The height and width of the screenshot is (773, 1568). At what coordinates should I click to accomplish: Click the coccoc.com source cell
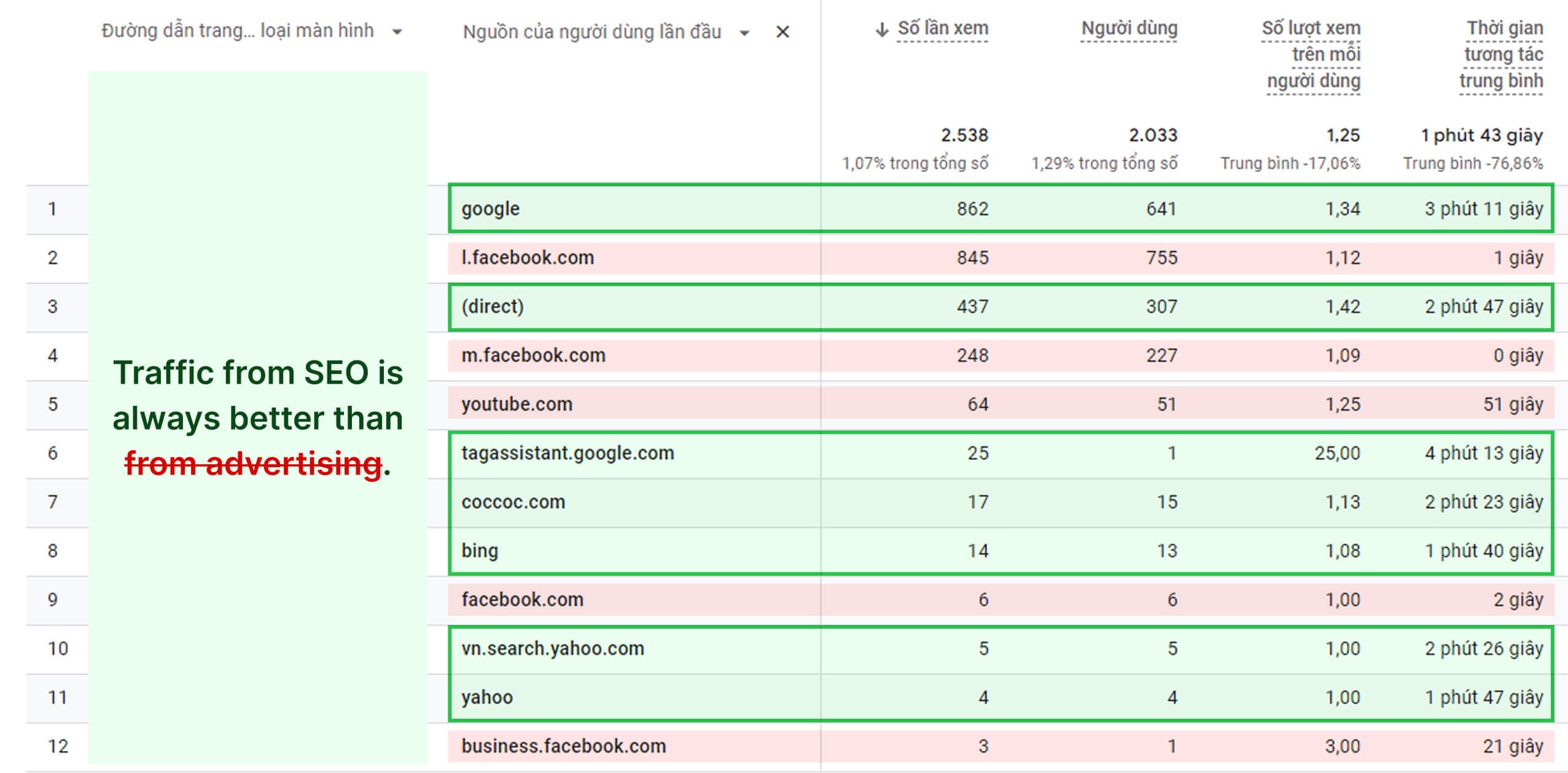click(x=513, y=502)
